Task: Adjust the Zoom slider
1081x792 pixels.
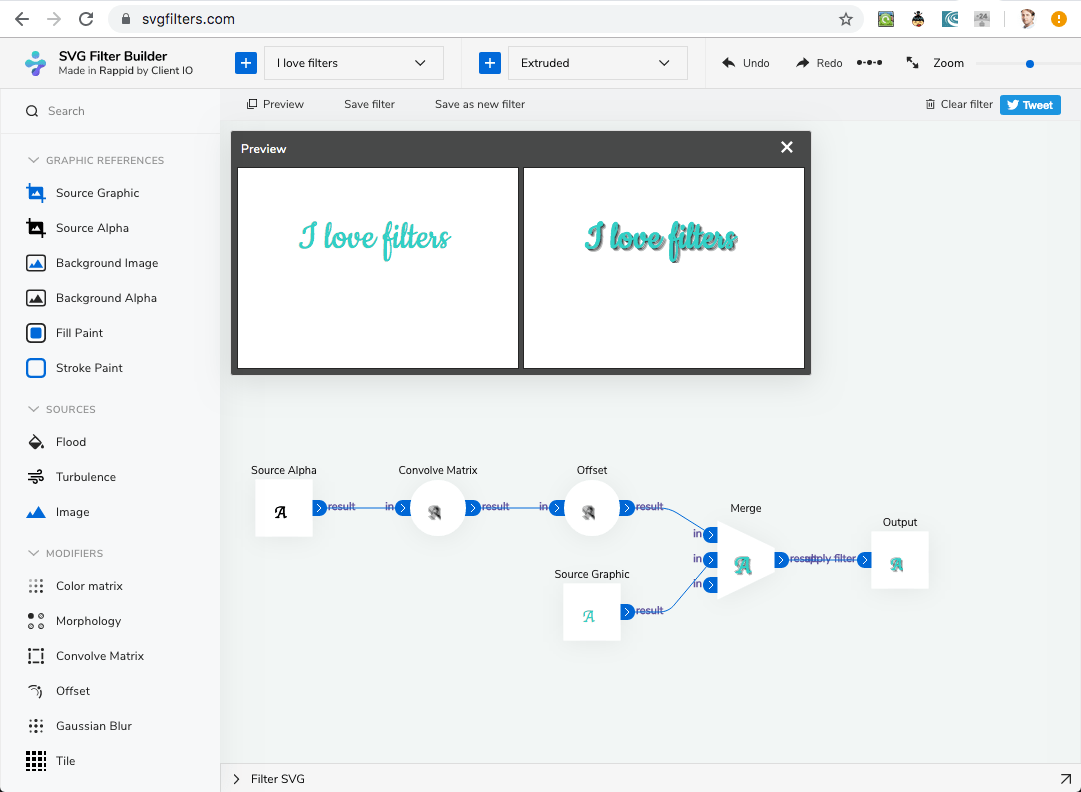Action: [x=1029, y=62]
